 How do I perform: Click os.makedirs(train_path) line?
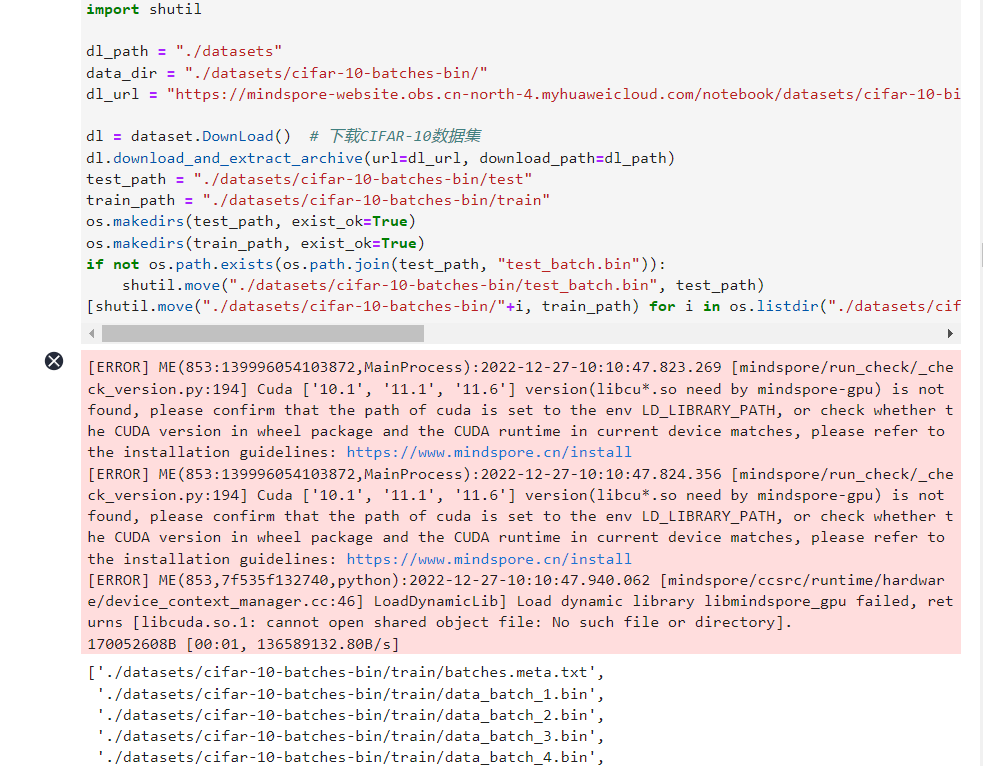[x=255, y=243]
